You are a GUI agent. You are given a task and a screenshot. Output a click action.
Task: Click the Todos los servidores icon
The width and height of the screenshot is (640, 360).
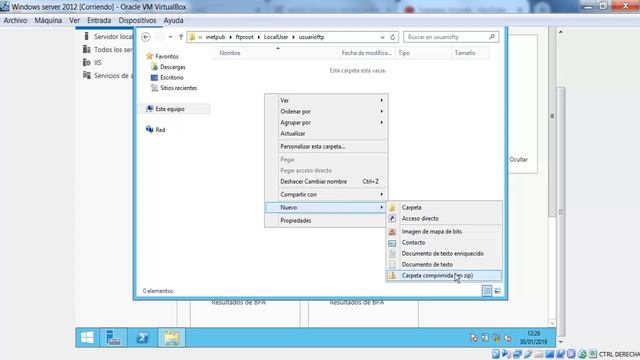(86, 49)
